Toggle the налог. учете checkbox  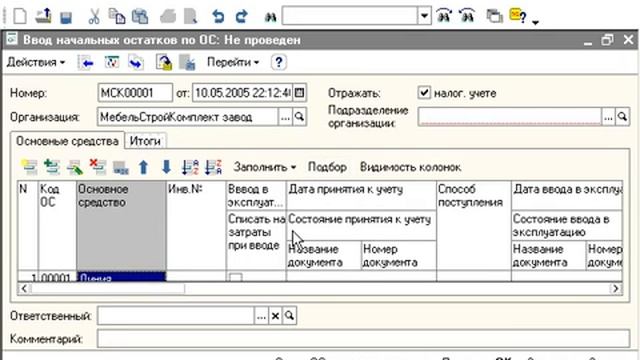pos(424,93)
